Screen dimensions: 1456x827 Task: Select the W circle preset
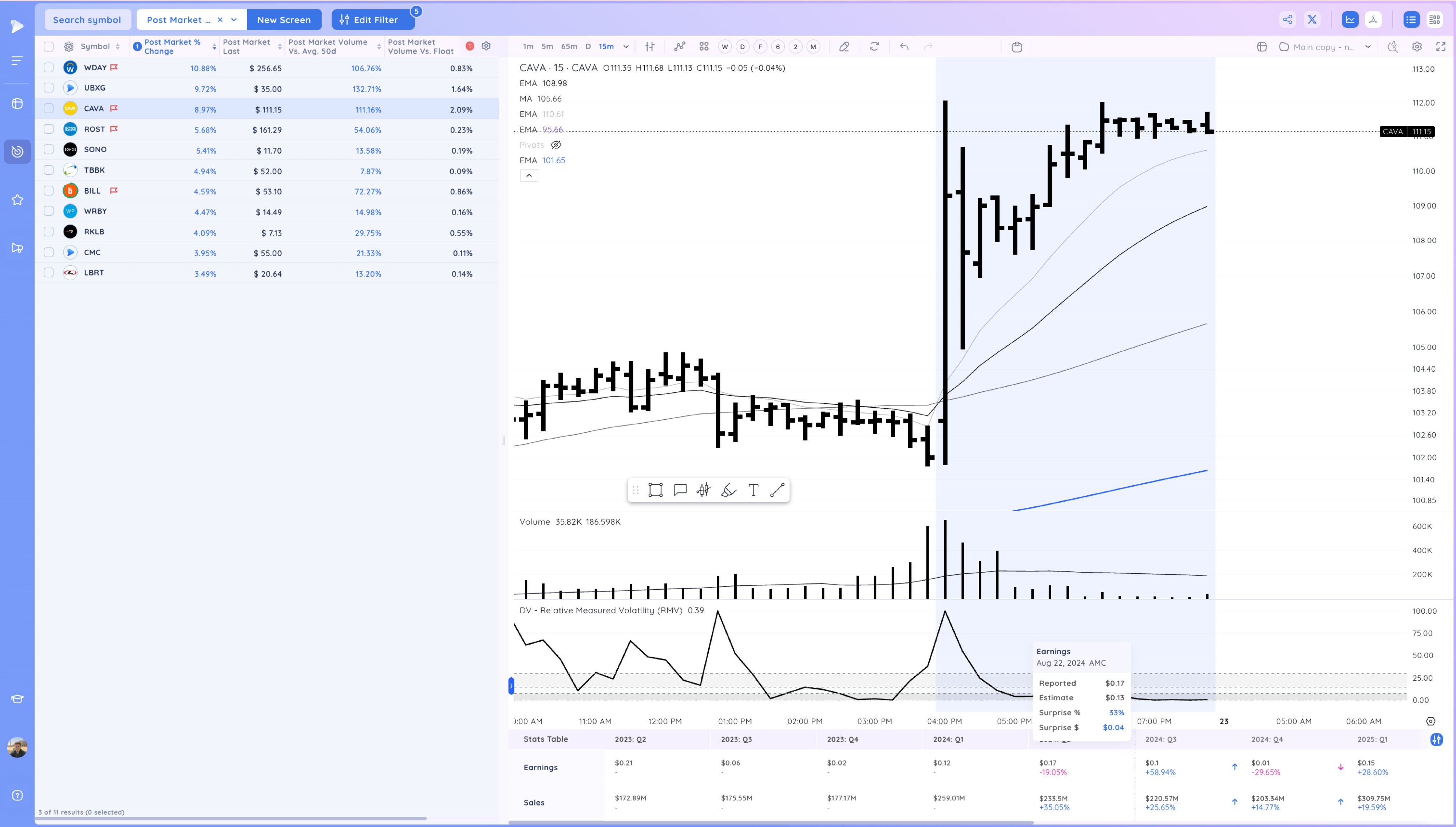tap(725, 47)
